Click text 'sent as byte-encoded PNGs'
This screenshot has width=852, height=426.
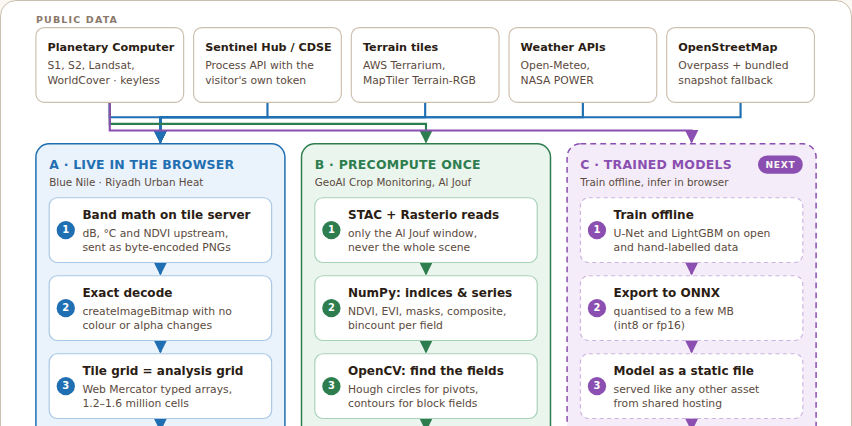tap(156, 248)
